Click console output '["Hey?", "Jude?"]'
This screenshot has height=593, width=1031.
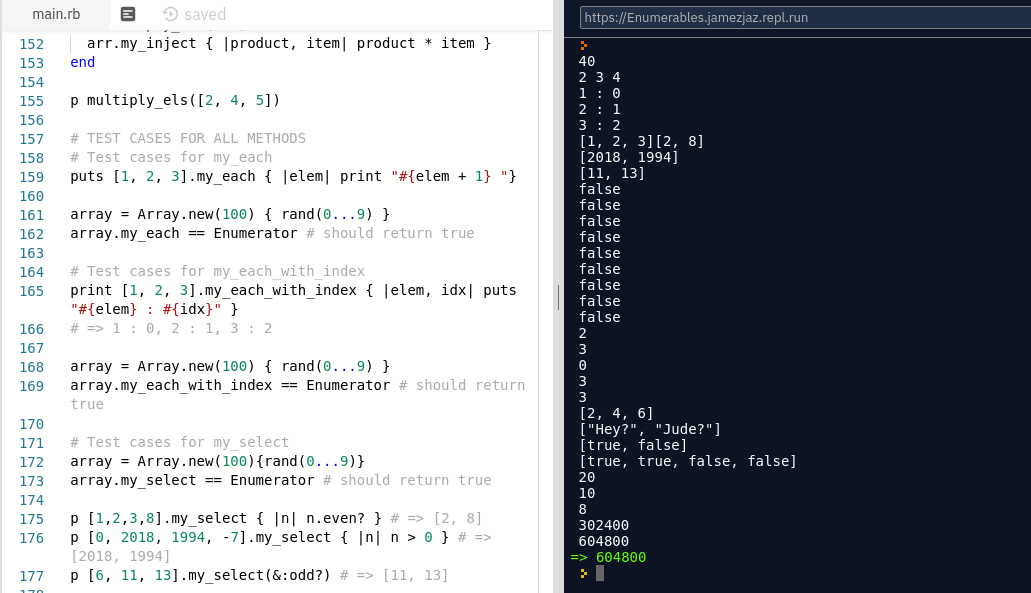(650, 429)
